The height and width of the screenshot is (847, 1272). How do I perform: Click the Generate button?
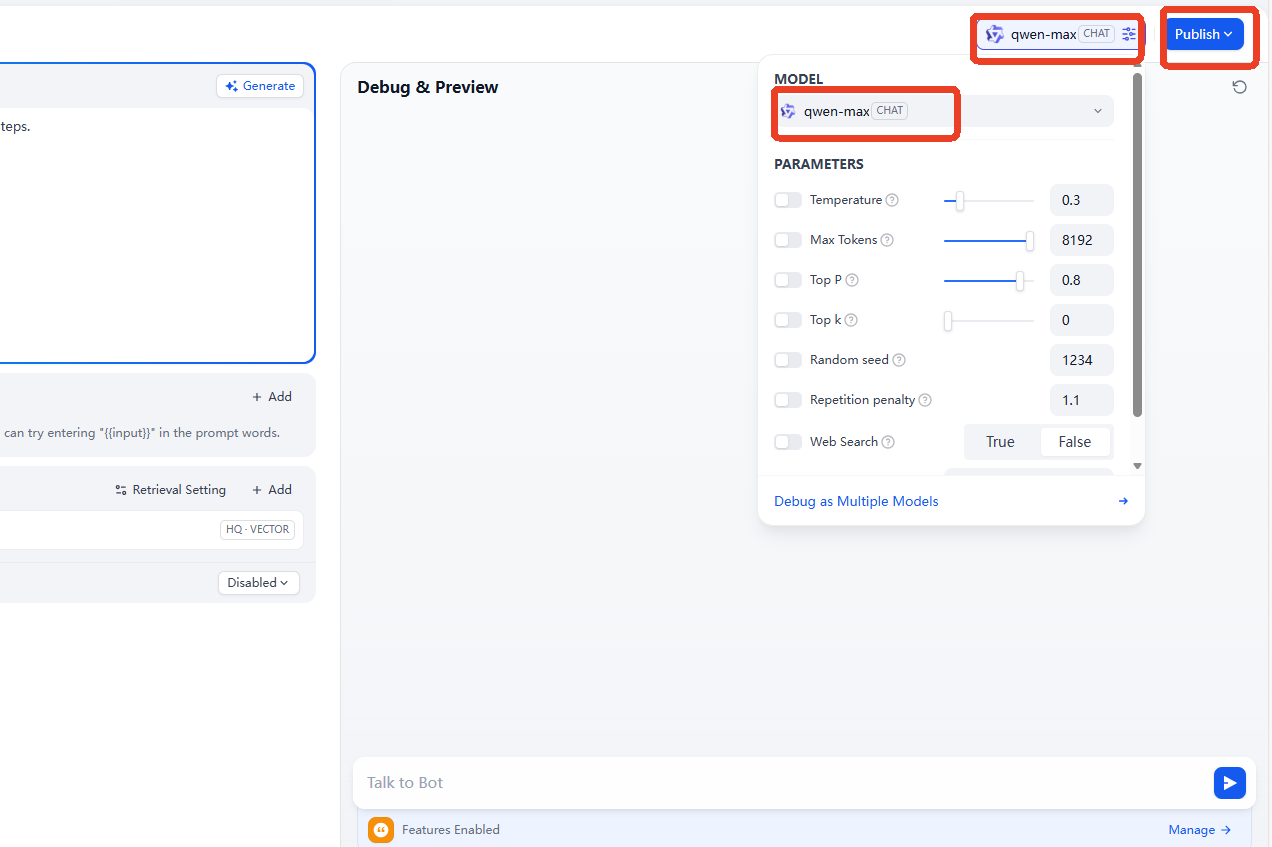click(260, 86)
